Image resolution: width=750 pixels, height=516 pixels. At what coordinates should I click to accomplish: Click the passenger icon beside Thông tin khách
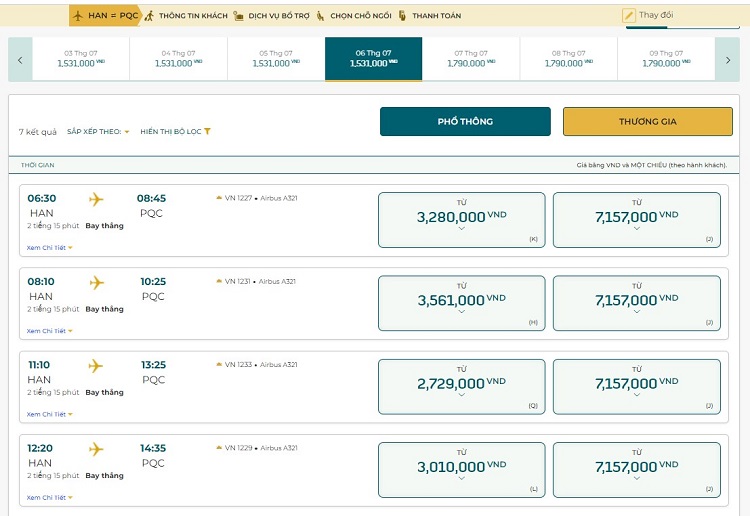149,16
